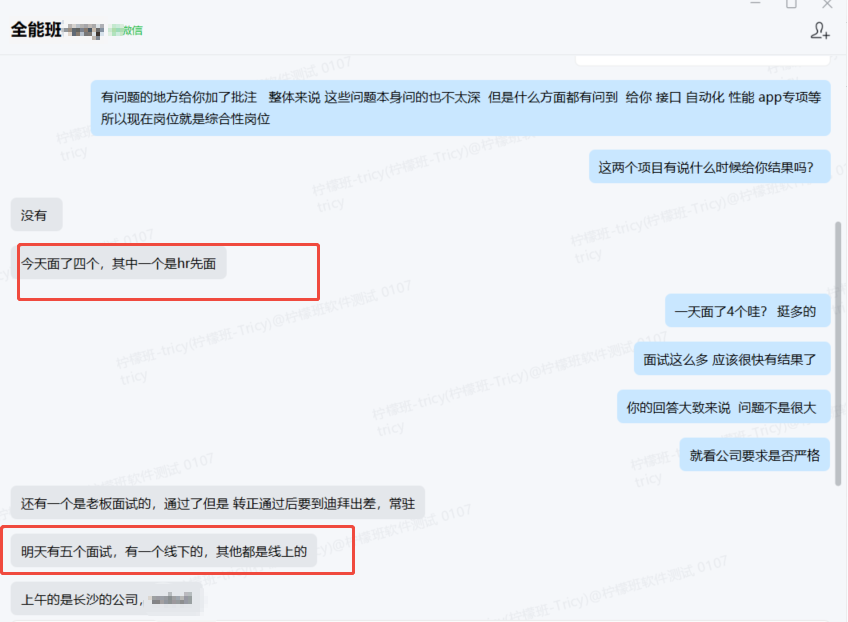Maximize the chat window

point(791,4)
